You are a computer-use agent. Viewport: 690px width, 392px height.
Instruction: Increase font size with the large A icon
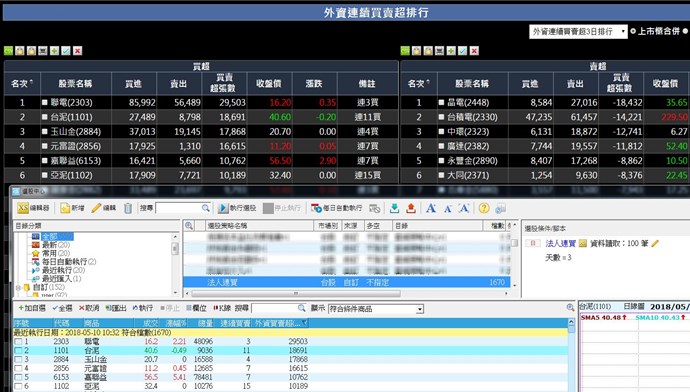click(431, 208)
